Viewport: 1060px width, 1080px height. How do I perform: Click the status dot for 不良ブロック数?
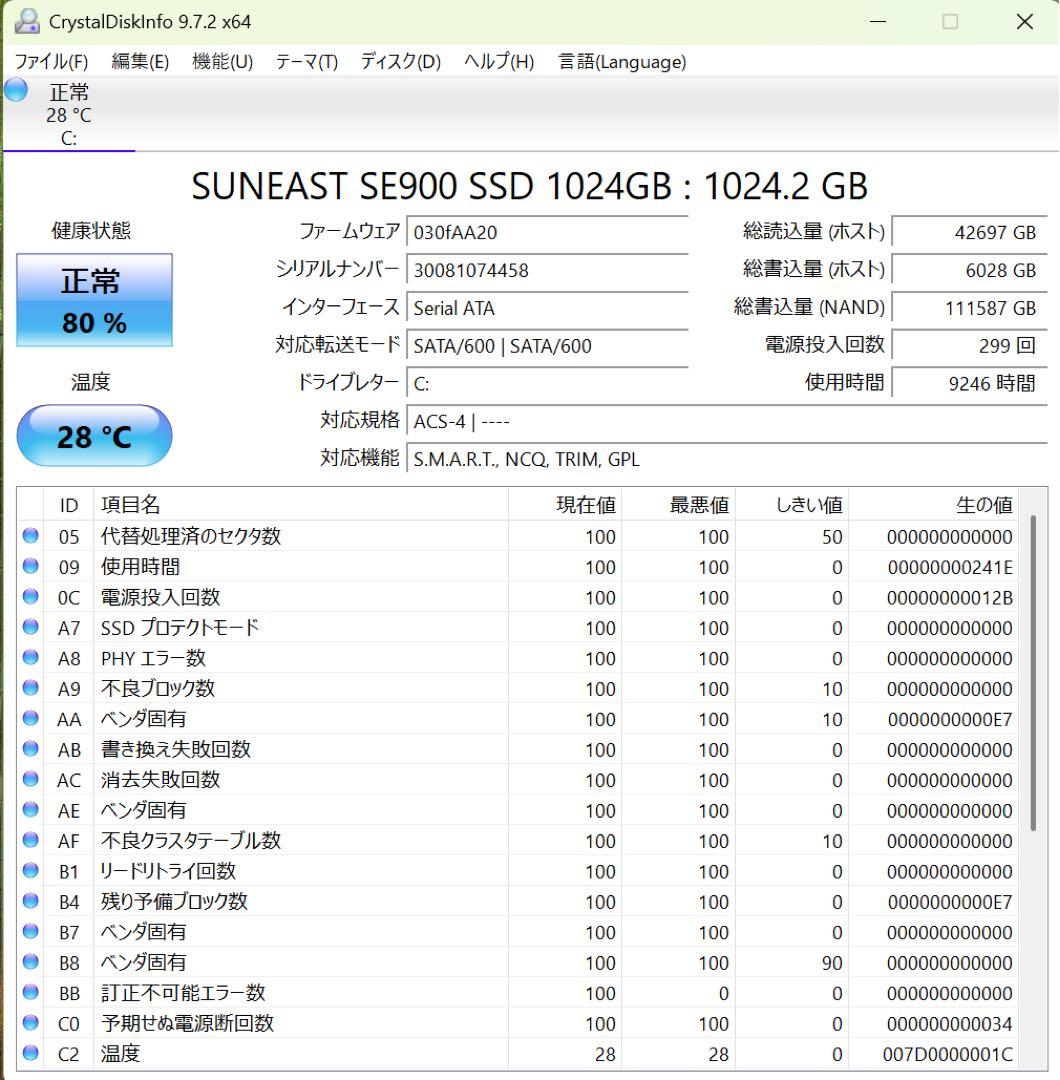pos(30,688)
